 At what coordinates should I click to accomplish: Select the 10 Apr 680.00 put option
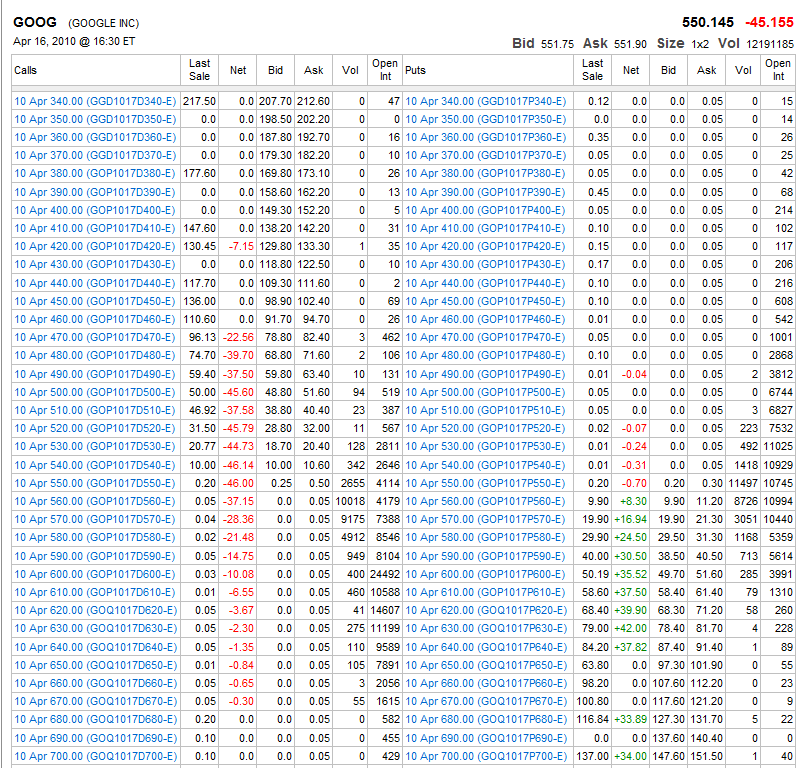coord(485,721)
